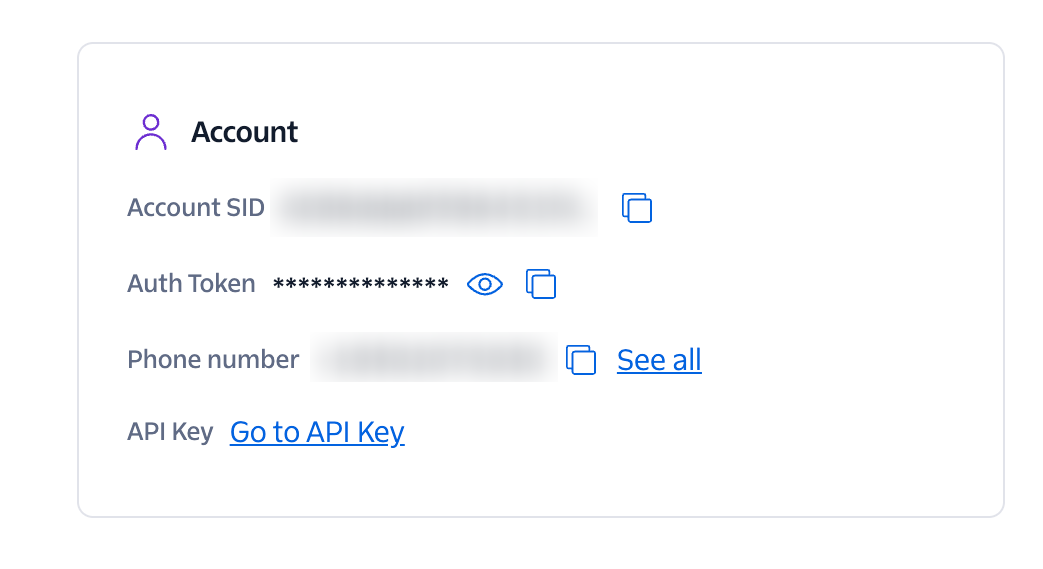Click the Account SID label
This screenshot has height=569, width=1043.
[196, 208]
